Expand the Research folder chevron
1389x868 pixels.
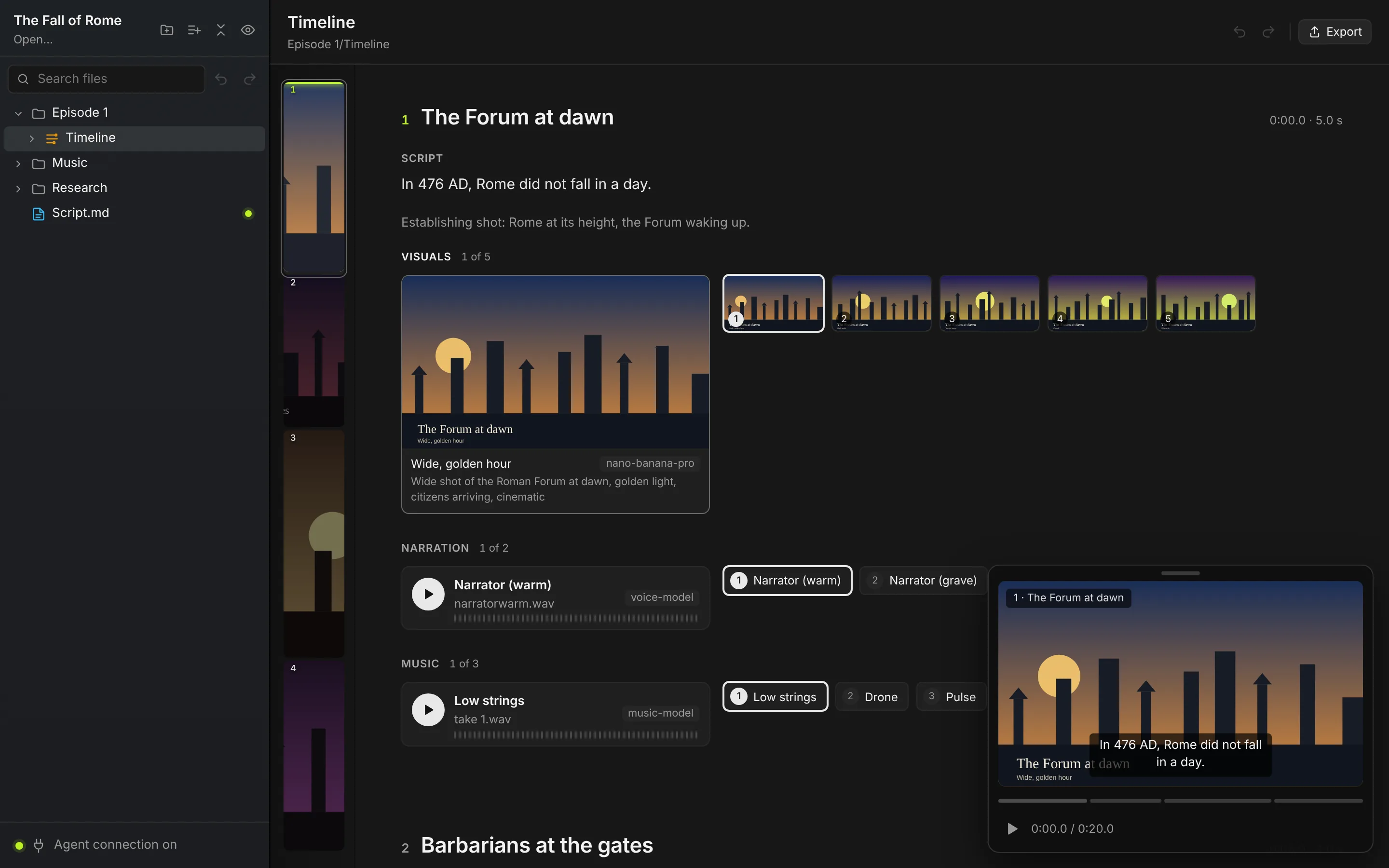point(18,188)
